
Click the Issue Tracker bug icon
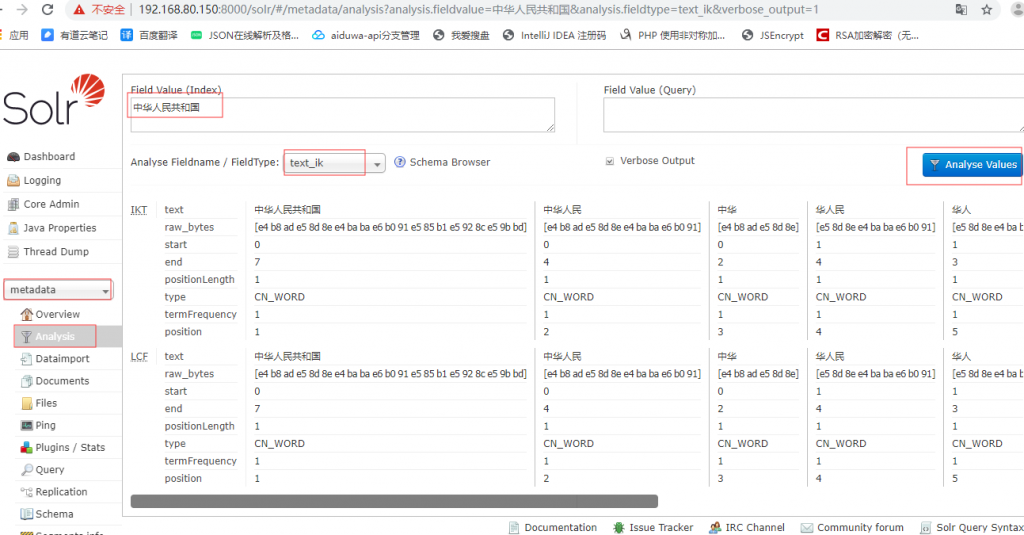tap(618, 528)
